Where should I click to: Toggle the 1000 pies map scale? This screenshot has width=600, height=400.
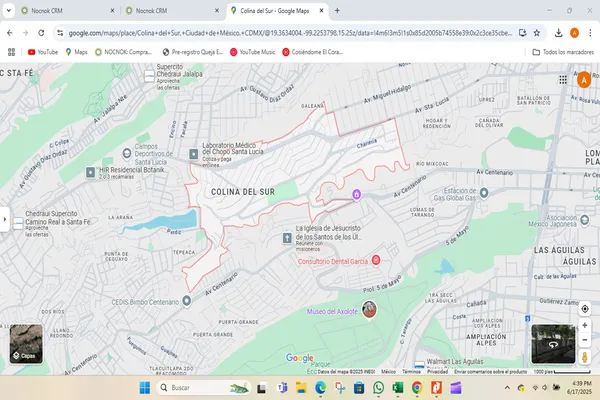(x=562, y=372)
